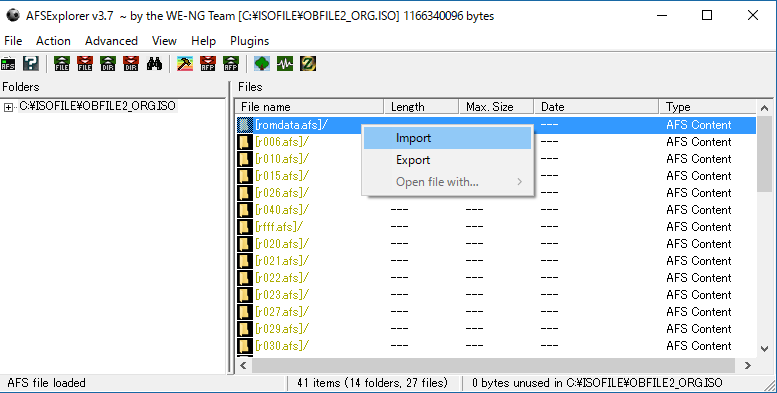The height and width of the screenshot is (393, 777).
Task: Click the hammer tool icon
Action: point(185,63)
